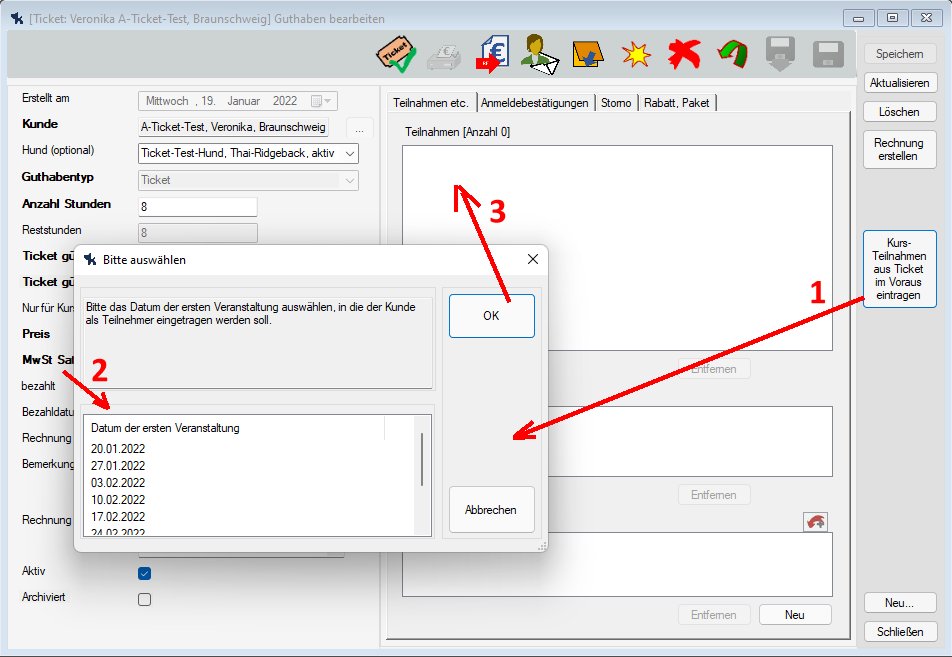Toggle the Aktiv checkbox
This screenshot has height=657, width=952.
(x=144, y=573)
